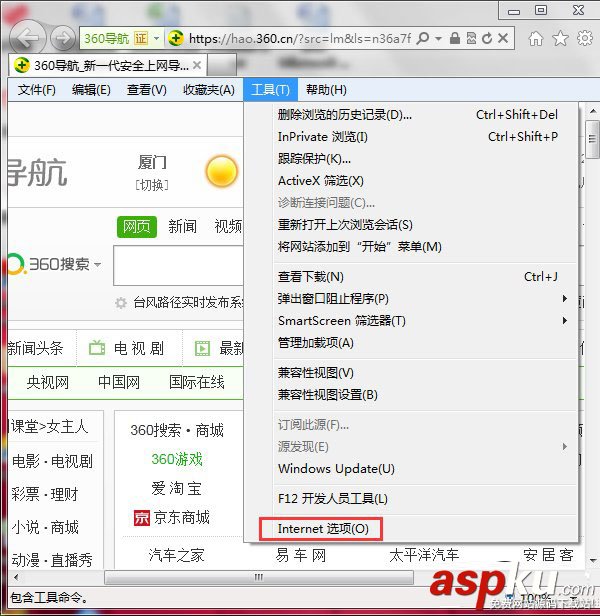Open the Tools gear icon

coord(585,38)
